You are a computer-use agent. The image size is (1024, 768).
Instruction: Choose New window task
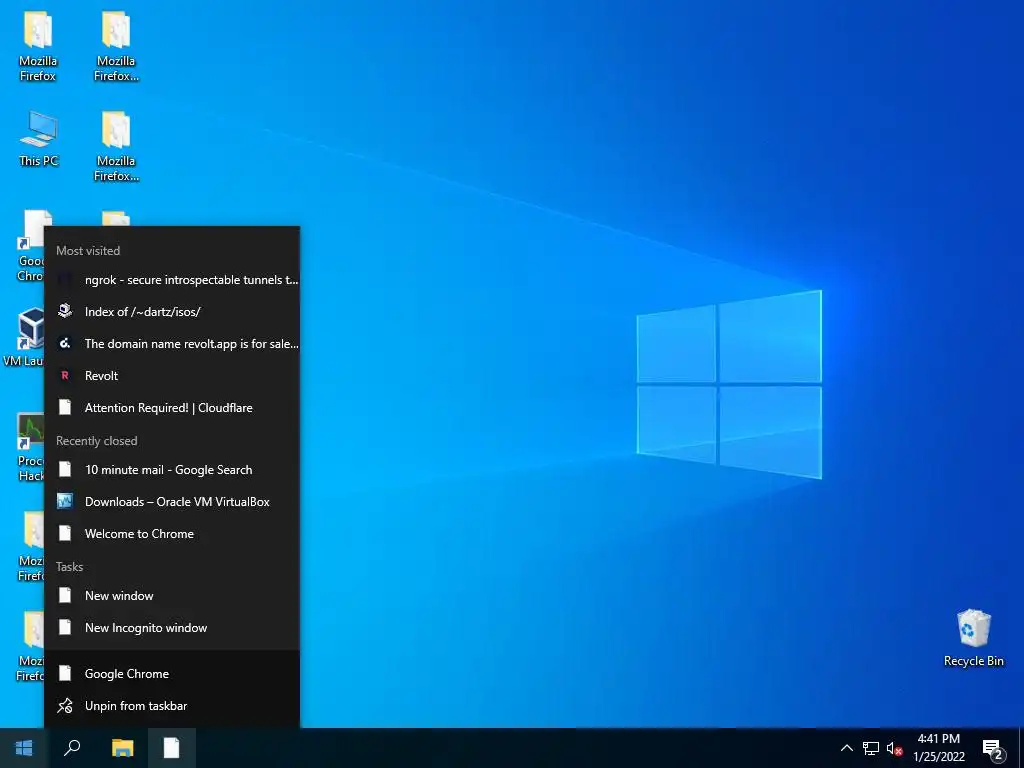tap(172, 596)
